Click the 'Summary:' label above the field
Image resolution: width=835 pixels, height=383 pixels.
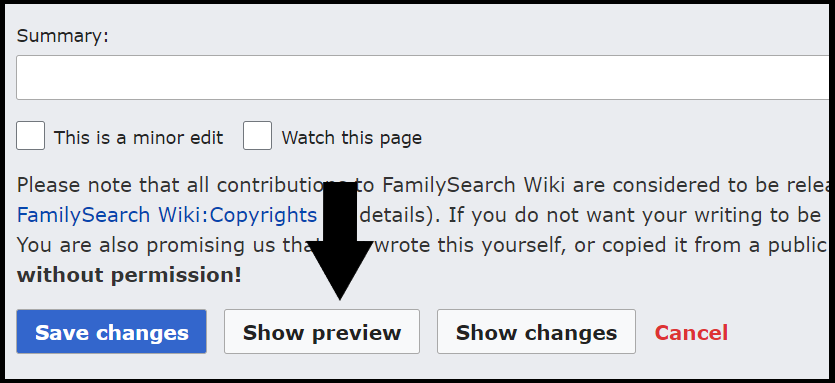pos(63,36)
